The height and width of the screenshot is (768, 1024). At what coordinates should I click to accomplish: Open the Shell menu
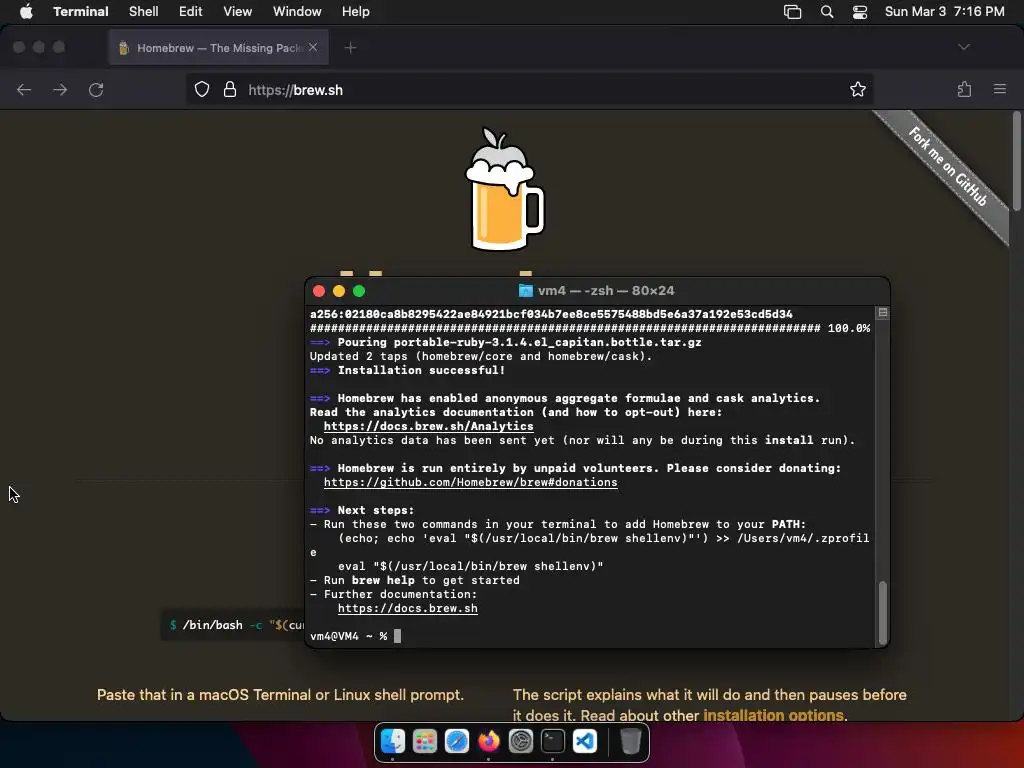point(144,12)
